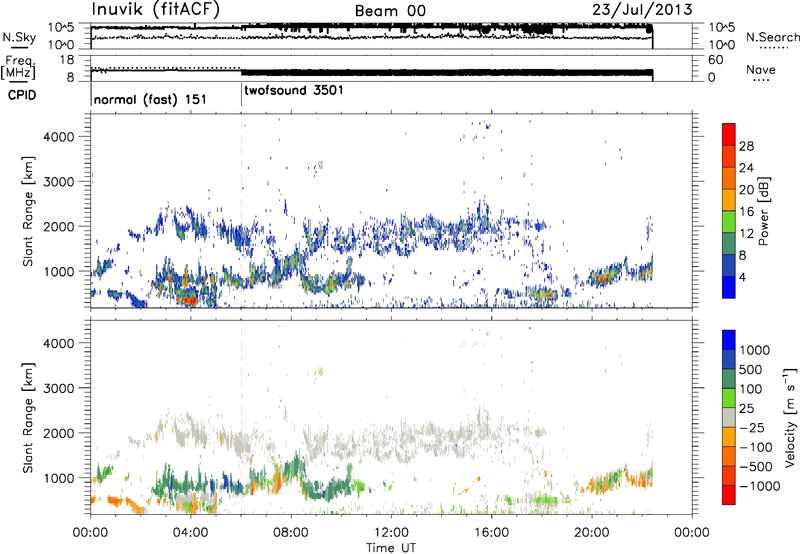Click the '25' Velocity scale value
The width and height of the screenshot is (800, 554).
point(746,409)
